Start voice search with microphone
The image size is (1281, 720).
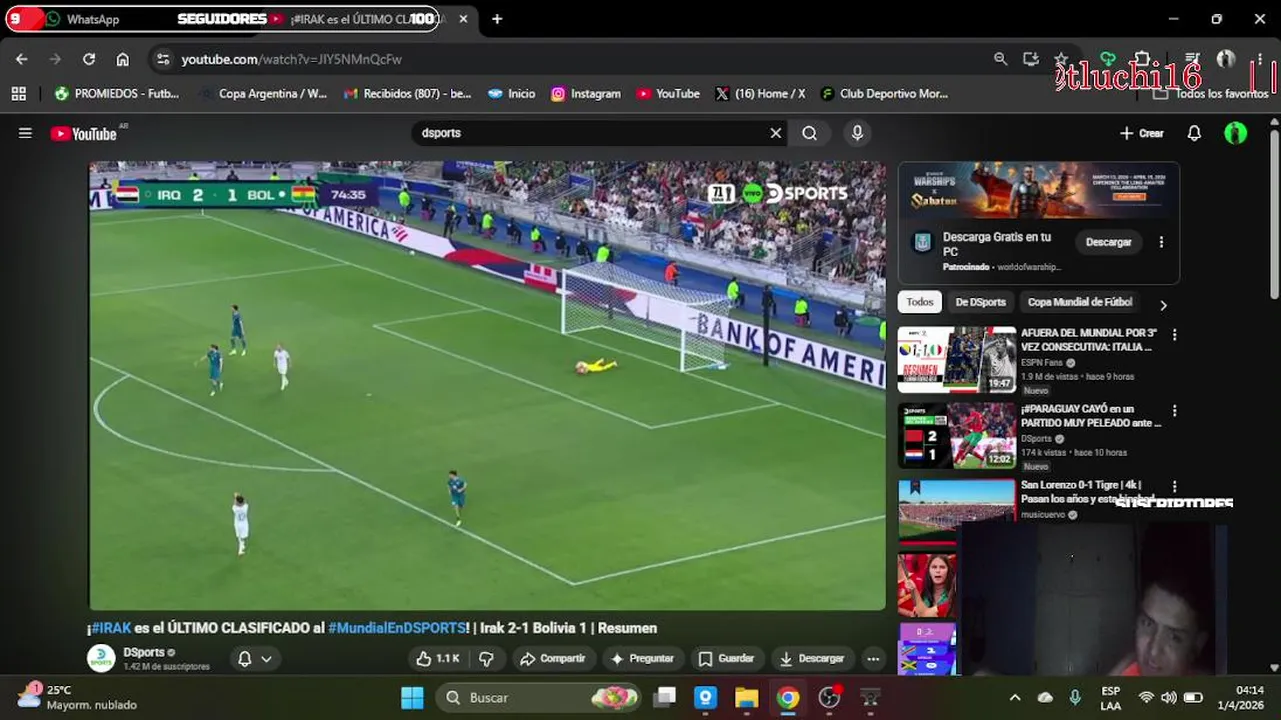click(857, 133)
